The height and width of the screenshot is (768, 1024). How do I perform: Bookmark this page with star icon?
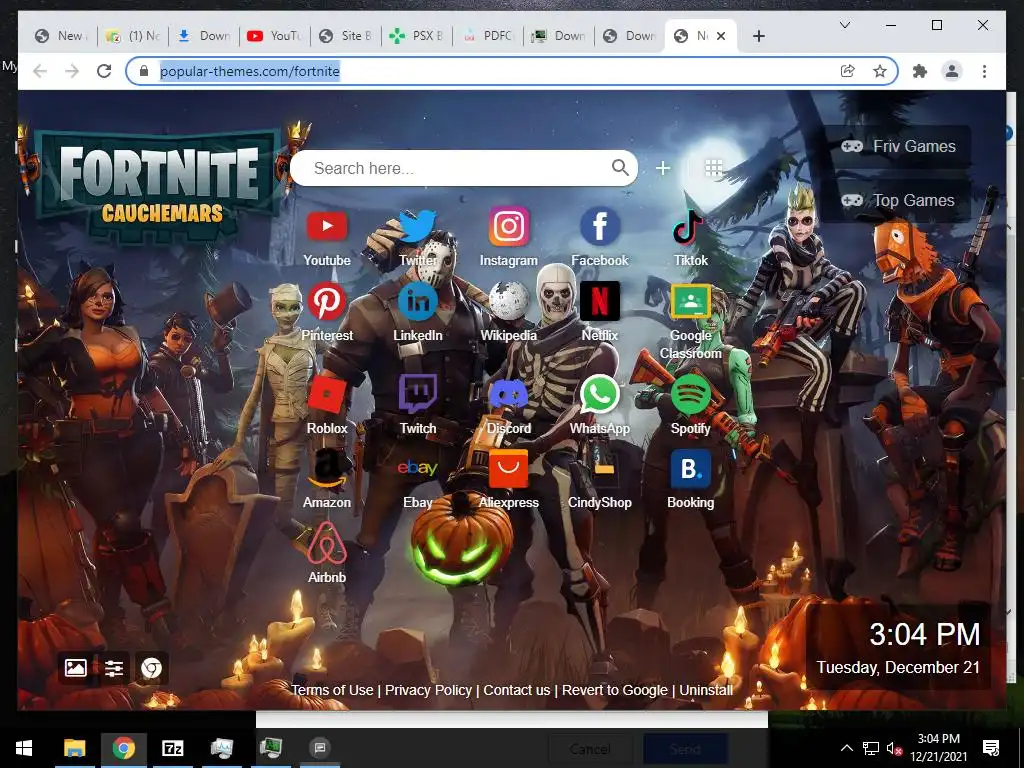[x=880, y=71]
